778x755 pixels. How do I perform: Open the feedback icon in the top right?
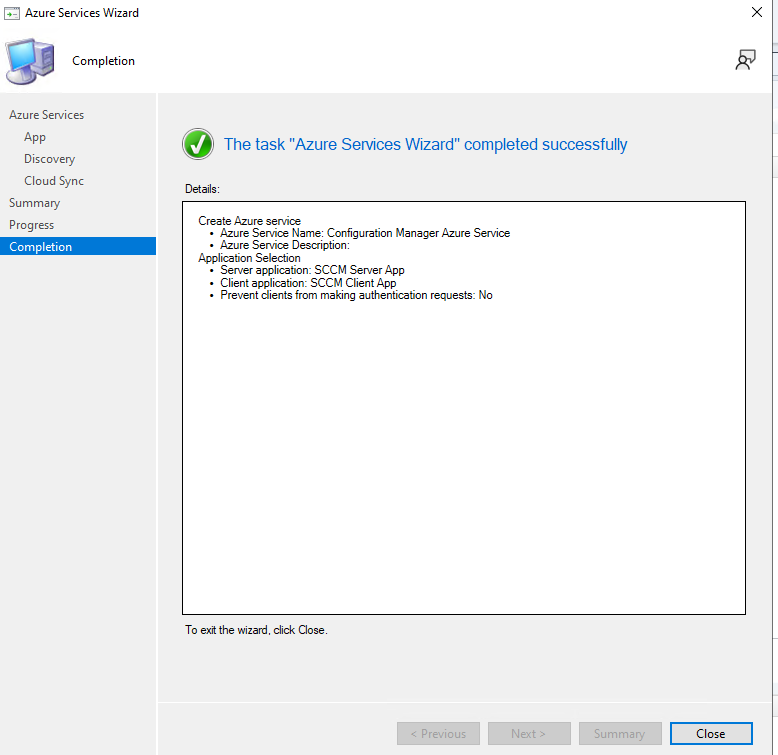pos(745,61)
